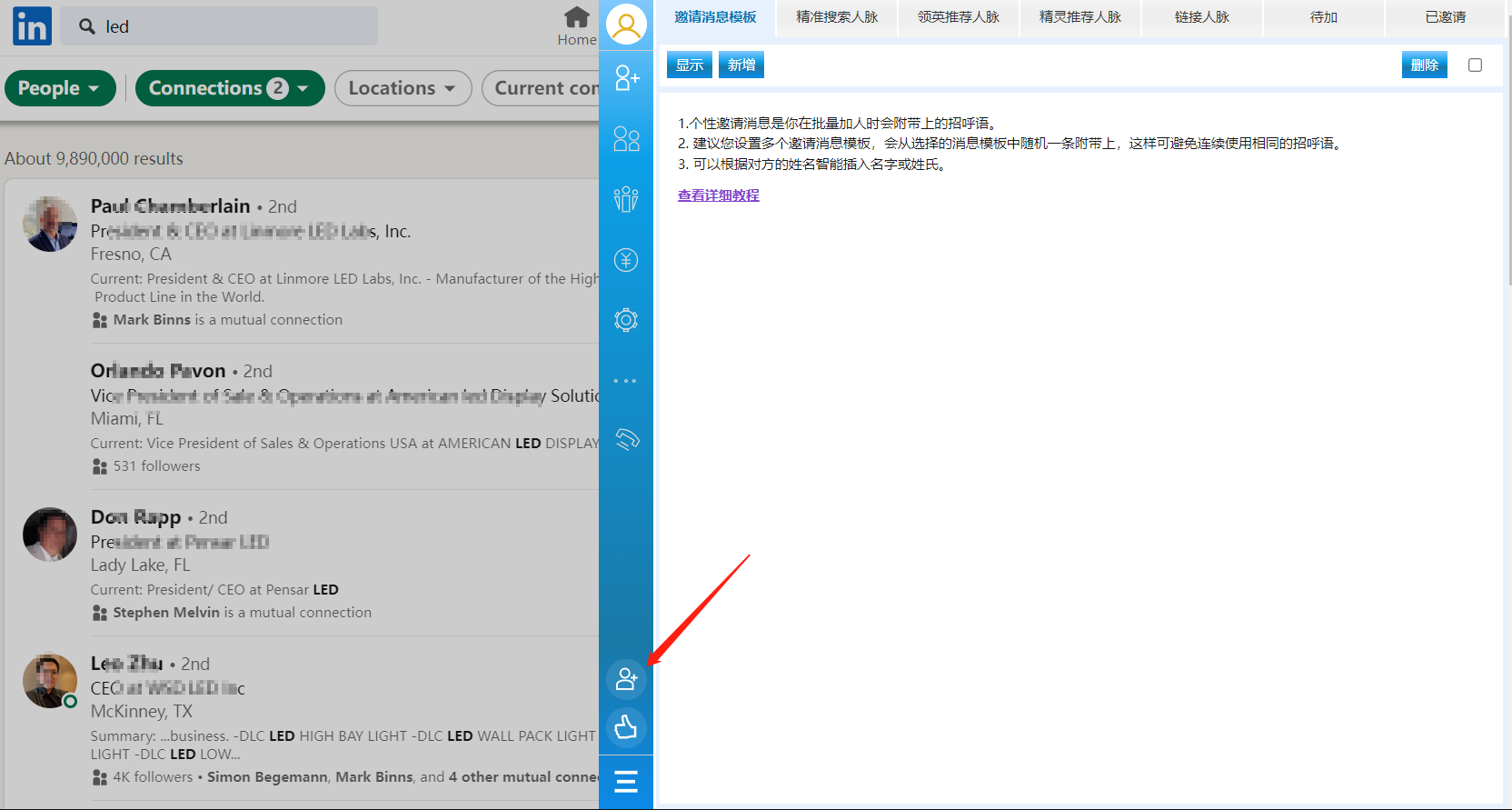The image size is (1512, 810).
Task: Click the user profile avatar icon in sidebar
Action: [626, 25]
